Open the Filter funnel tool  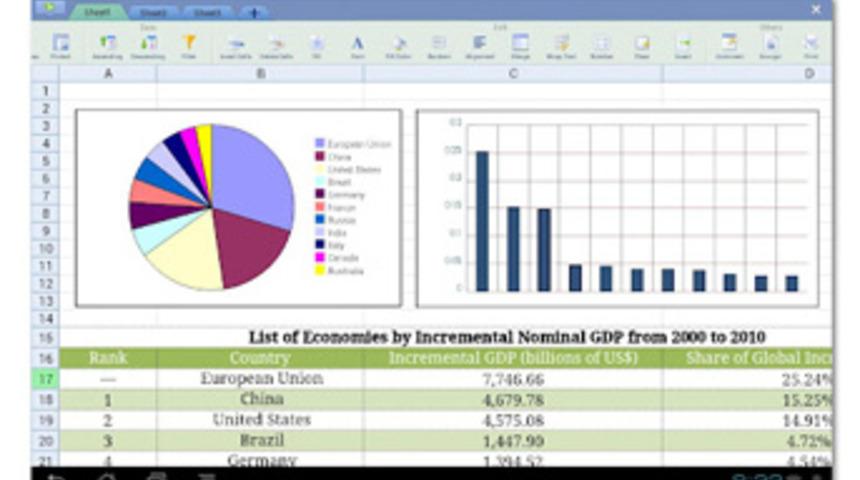pos(188,44)
